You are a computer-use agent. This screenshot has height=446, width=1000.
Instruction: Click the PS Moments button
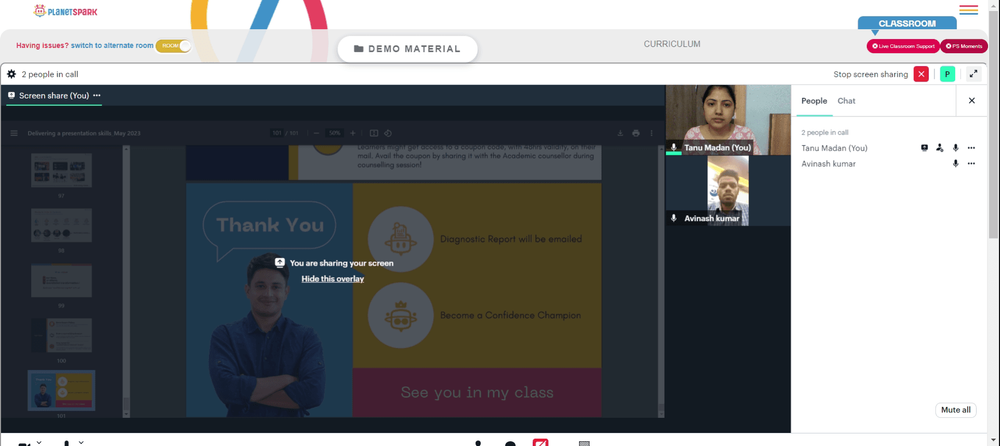(x=964, y=46)
